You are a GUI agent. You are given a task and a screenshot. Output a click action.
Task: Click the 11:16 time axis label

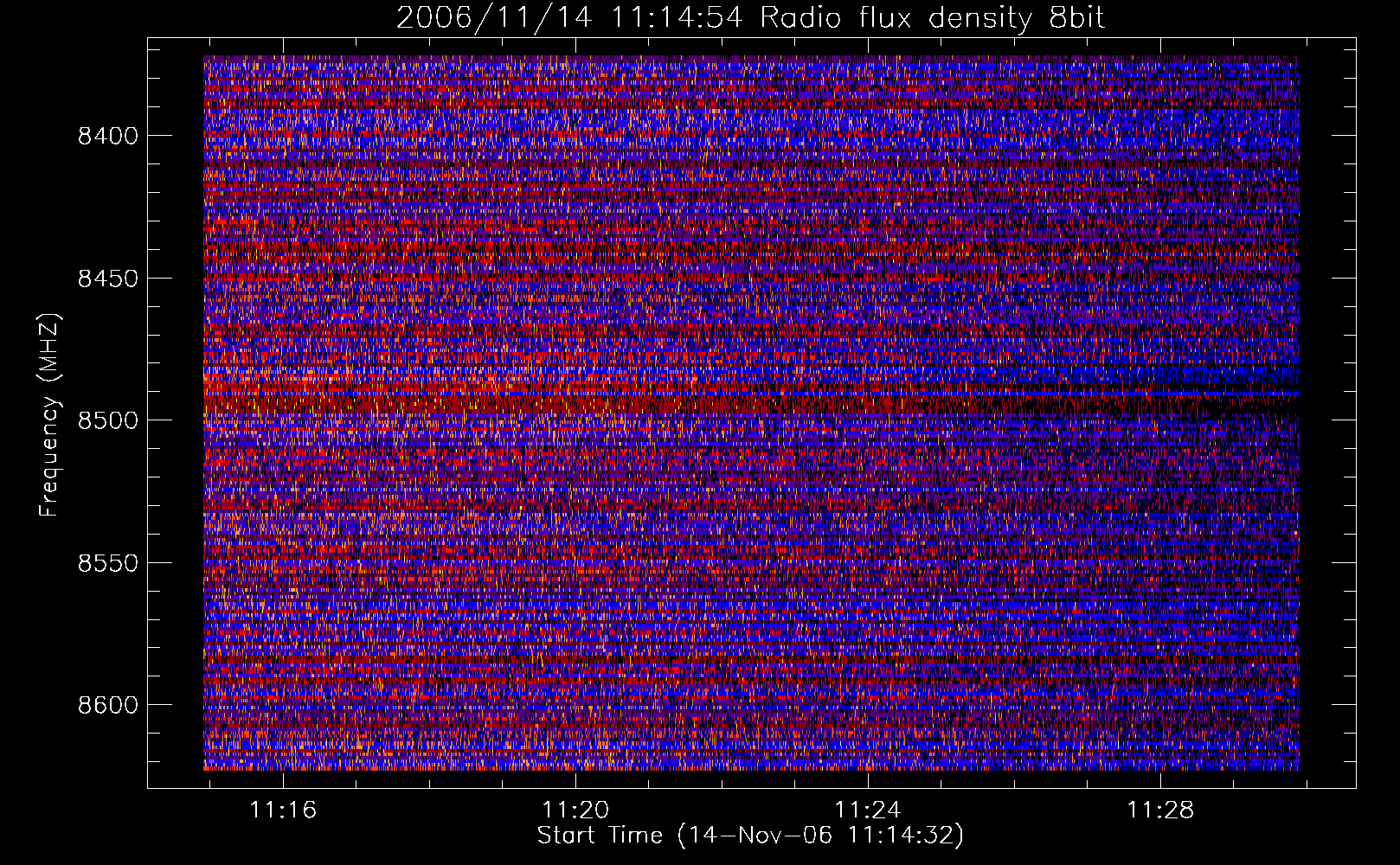tap(283, 810)
